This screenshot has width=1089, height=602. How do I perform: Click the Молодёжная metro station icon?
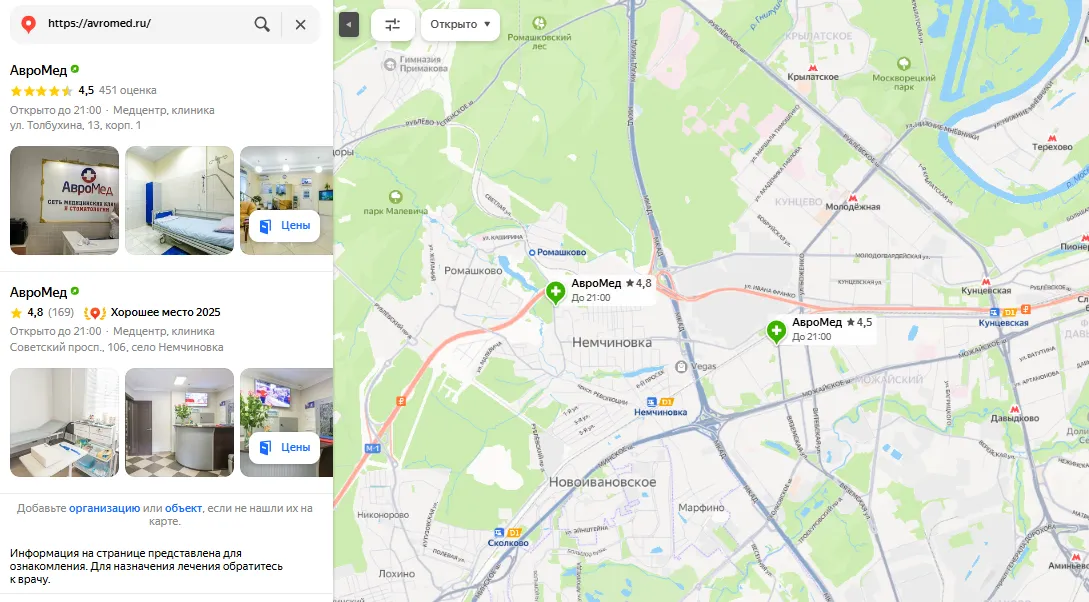[x=853, y=198]
